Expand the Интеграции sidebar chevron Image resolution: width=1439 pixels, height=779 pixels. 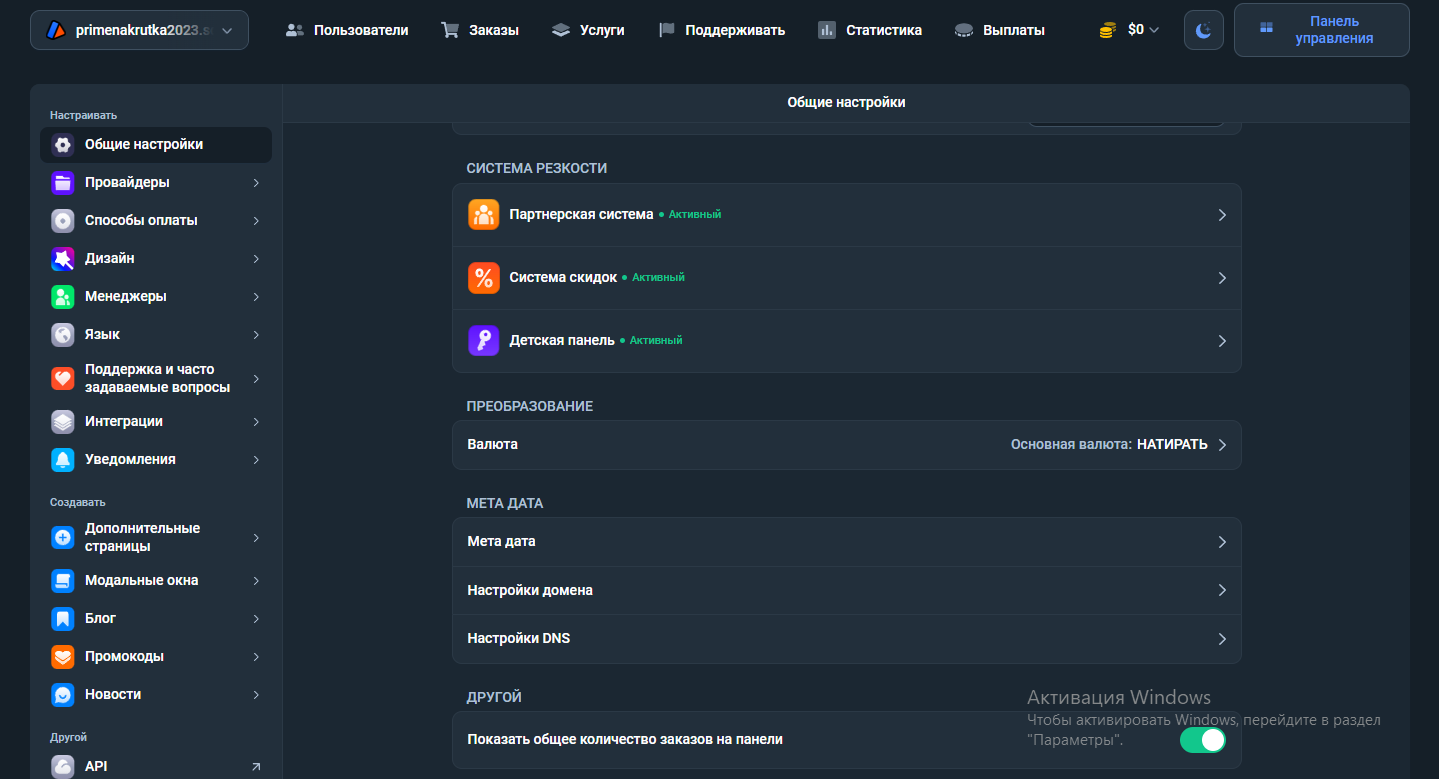click(256, 422)
